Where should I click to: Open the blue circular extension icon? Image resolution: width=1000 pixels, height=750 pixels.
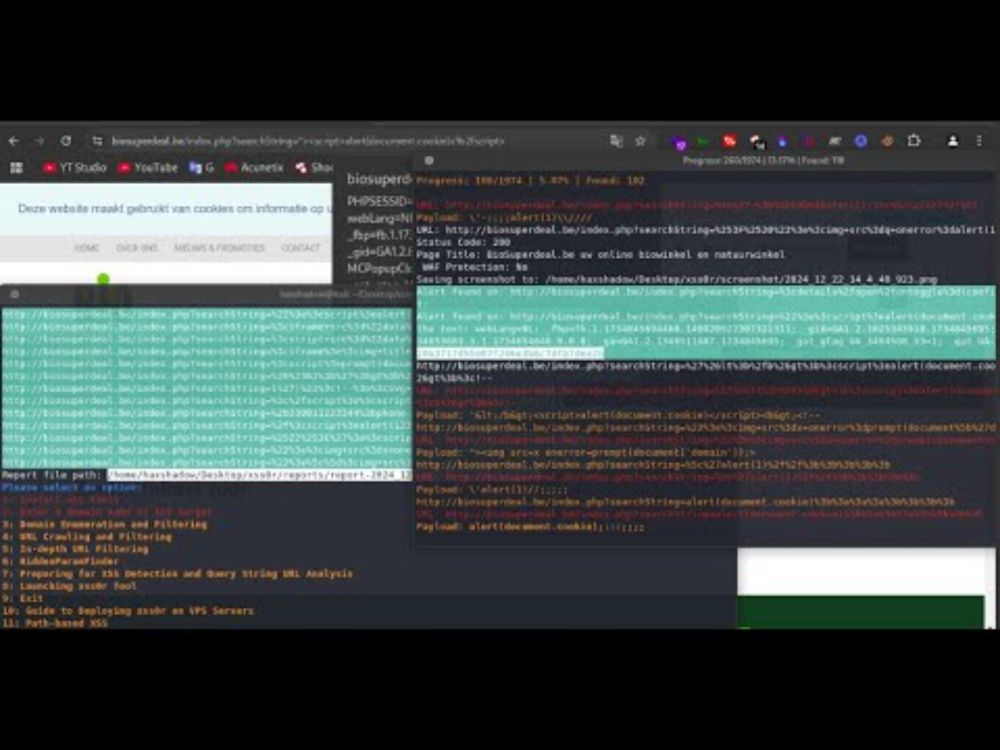[x=861, y=141]
